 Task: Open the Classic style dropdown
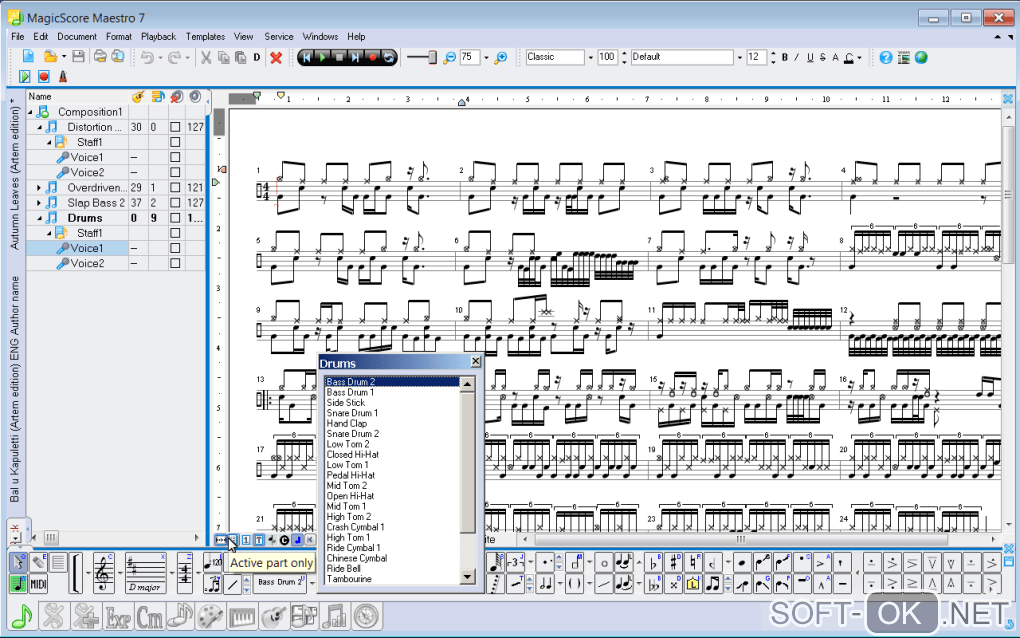click(591, 58)
